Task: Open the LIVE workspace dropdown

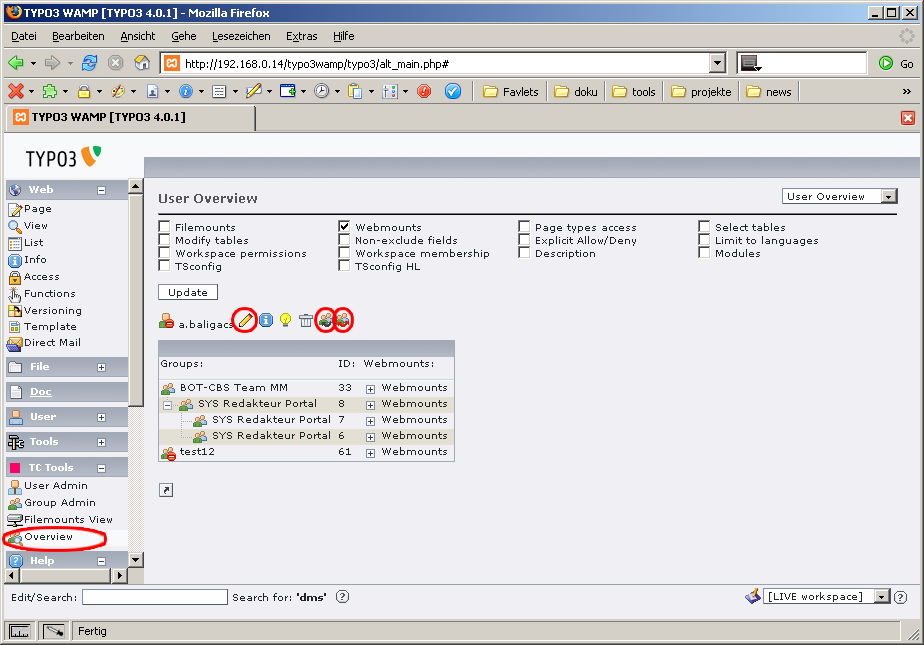Action: click(826, 597)
